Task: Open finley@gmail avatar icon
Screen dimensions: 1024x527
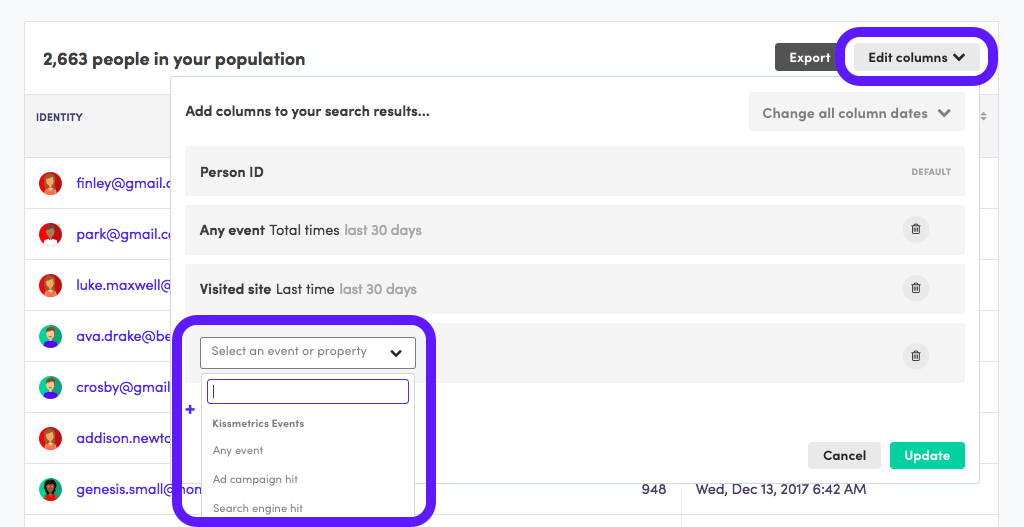Action: point(50,184)
